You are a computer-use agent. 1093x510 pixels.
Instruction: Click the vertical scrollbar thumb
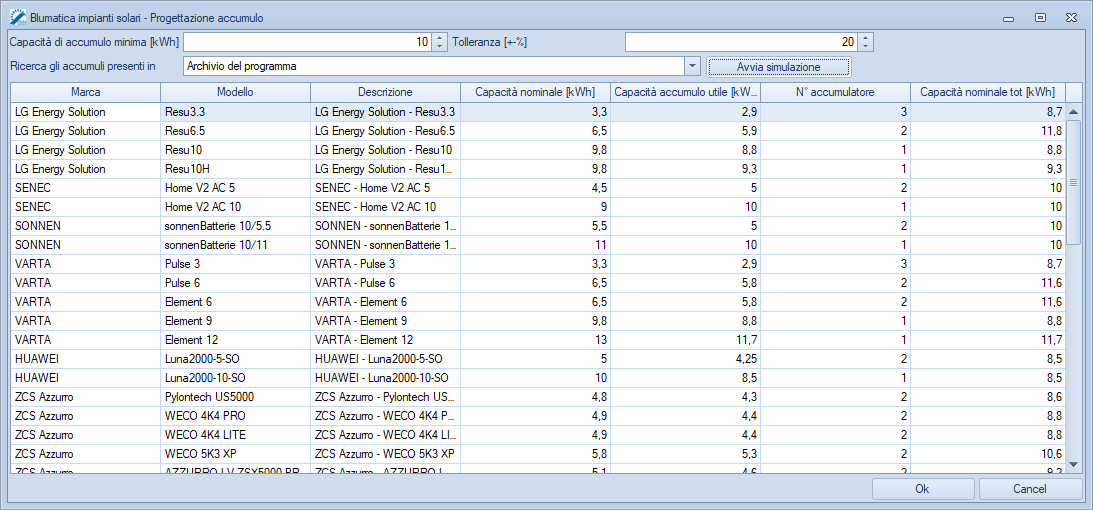click(x=1073, y=182)
